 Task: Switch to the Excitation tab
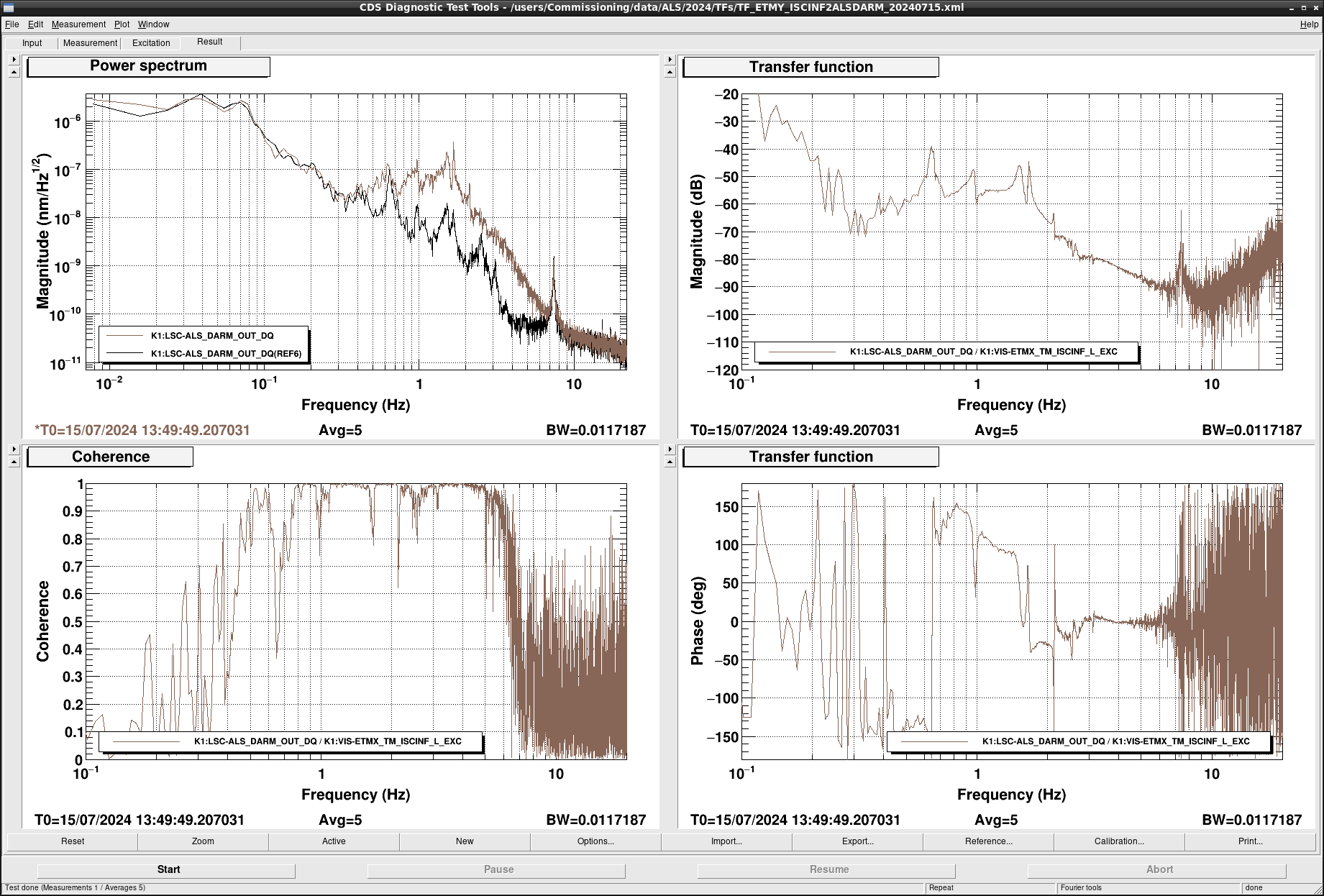pyautogui.click(x=151, y=43)
